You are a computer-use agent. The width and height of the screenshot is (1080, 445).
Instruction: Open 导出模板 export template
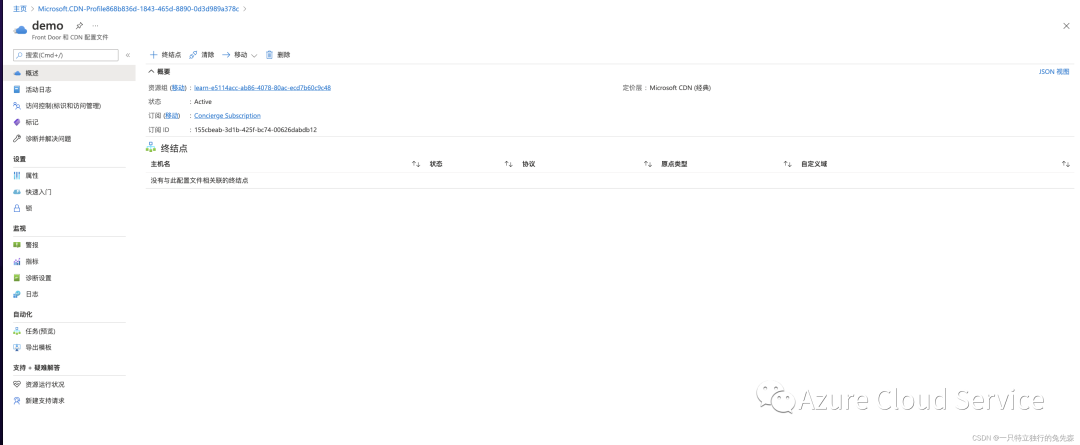point(39,348)
